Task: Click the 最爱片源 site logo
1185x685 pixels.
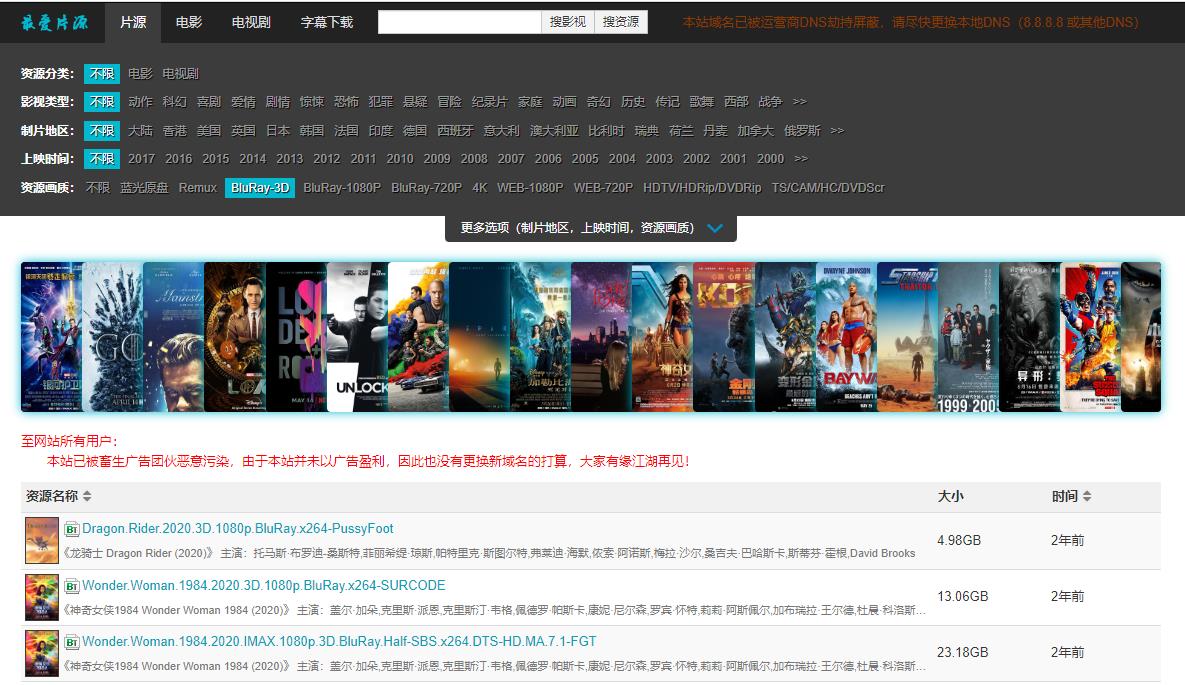Action: pyautogui.click(x=54, y=23)
